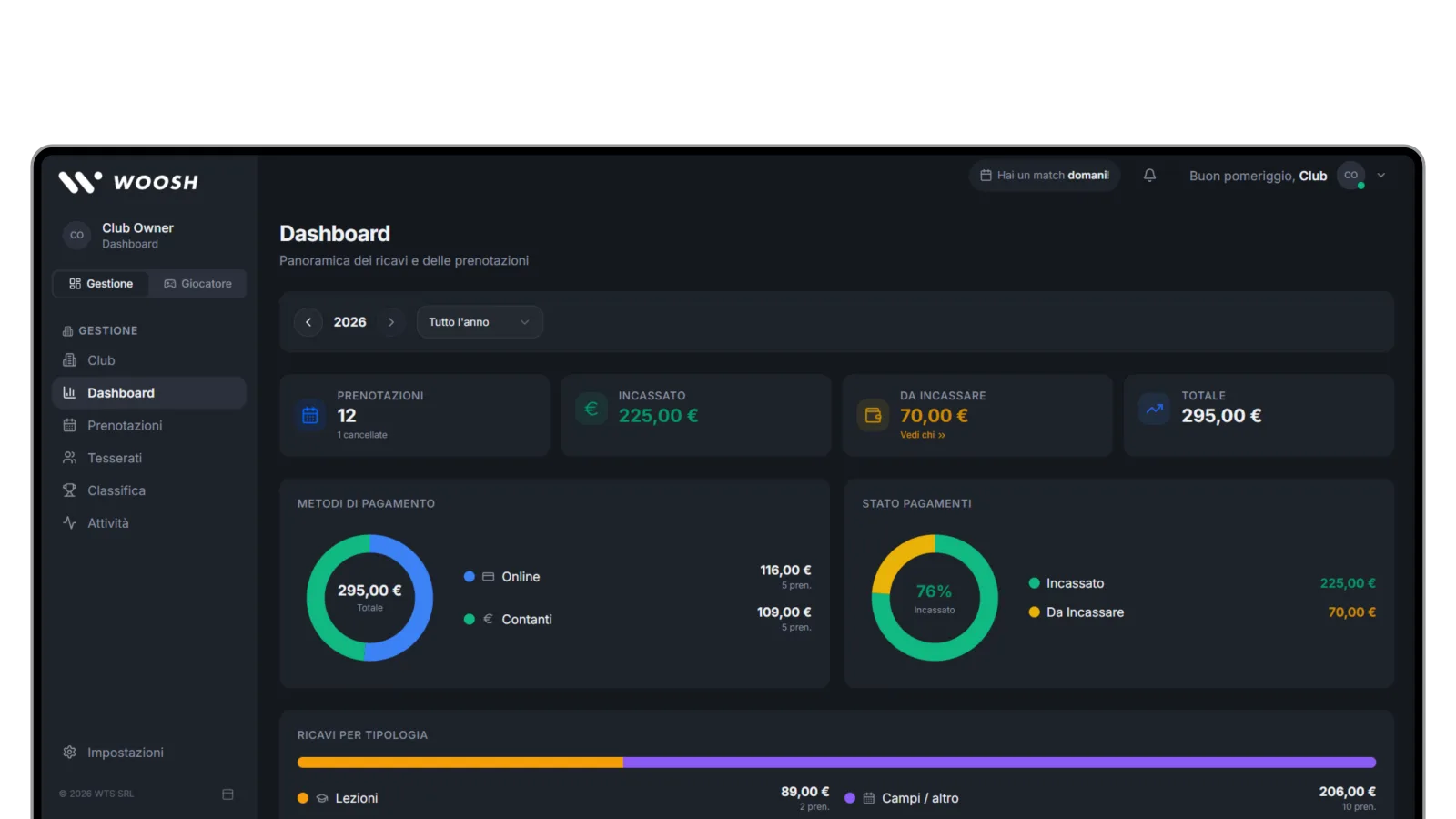The height and width of the screenshot is (819, 1456).
Task: Click the orange Lezioni bar segment
Action: [460, 763]
